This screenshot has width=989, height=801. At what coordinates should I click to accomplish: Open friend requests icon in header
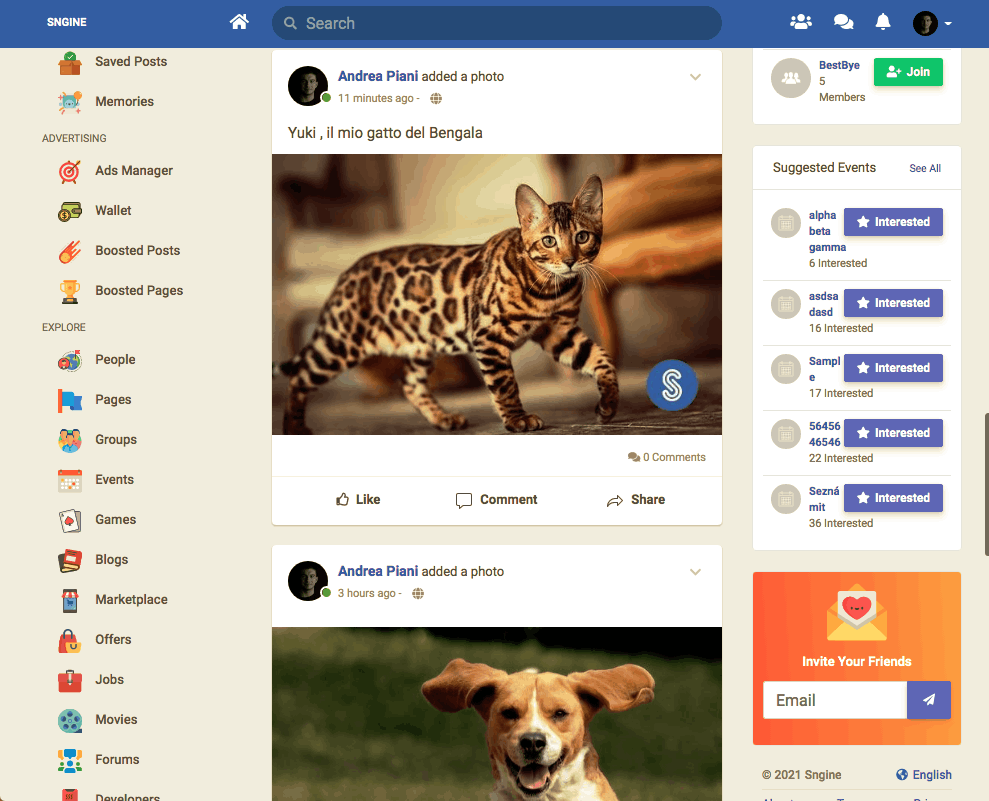(x=800, y=22)
